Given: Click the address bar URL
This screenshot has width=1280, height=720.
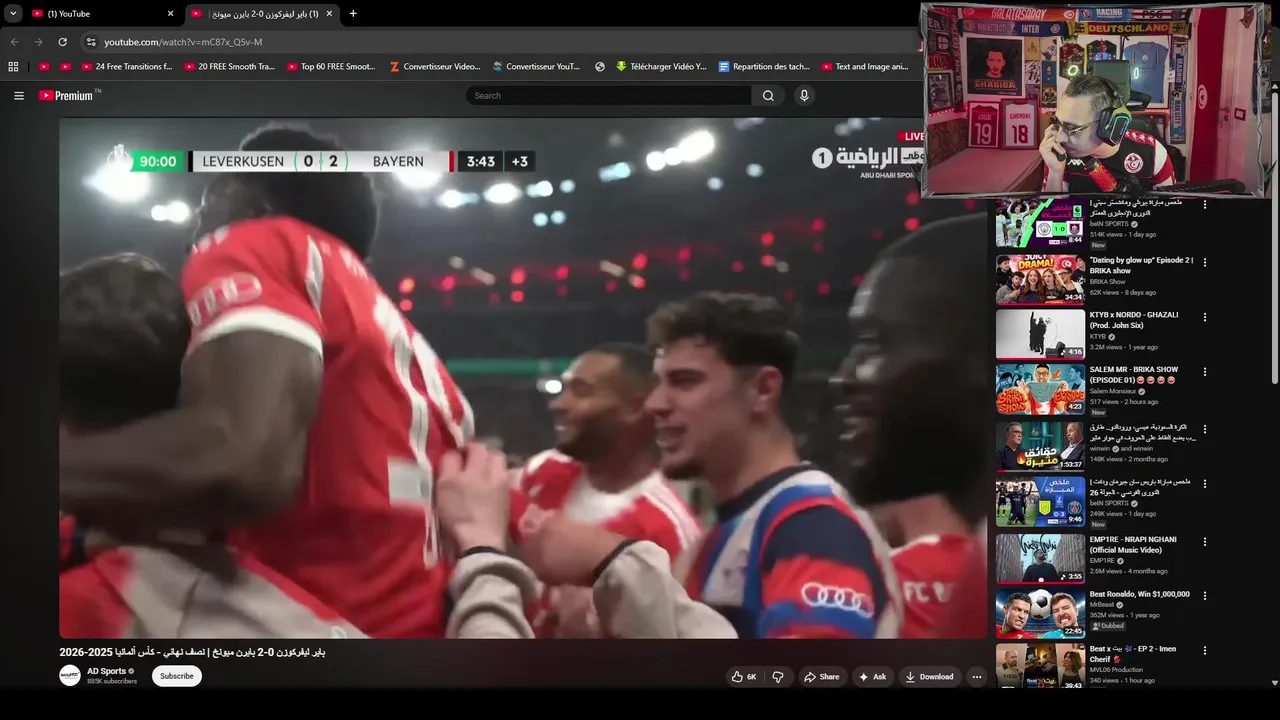Looking at the screenshot, I should point(183,42).
